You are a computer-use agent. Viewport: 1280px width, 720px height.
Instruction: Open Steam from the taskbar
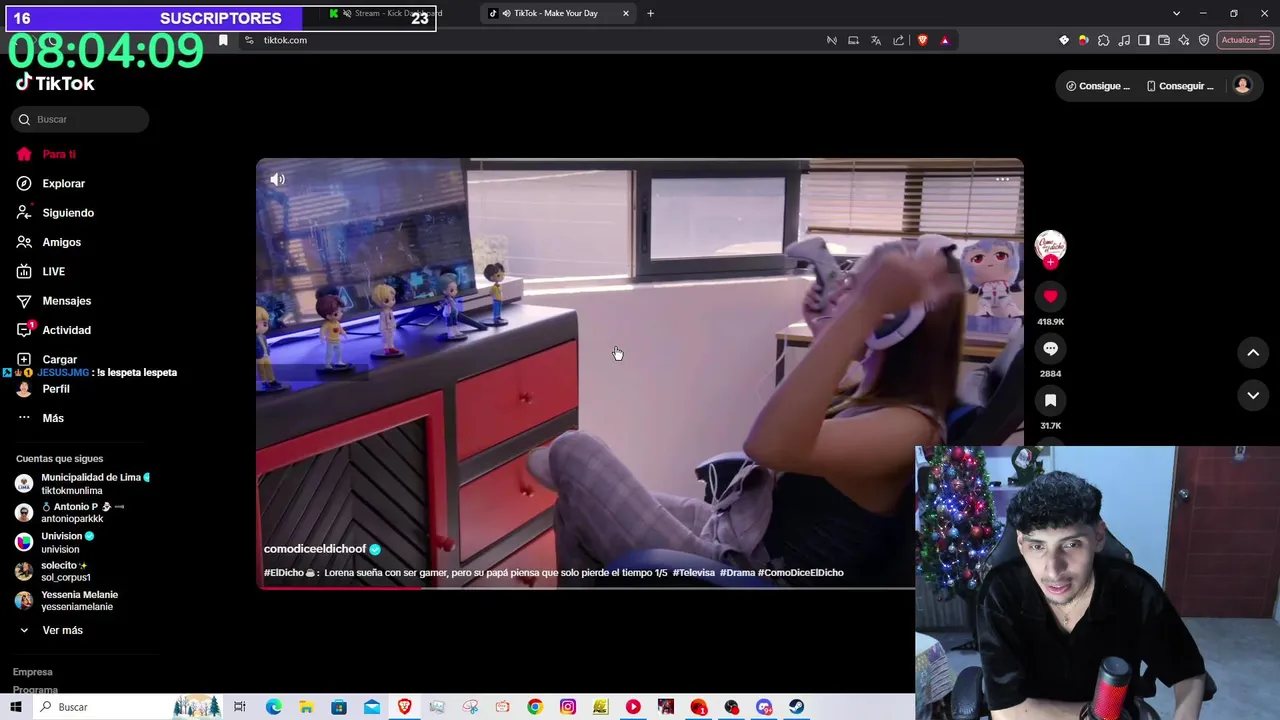coord(796,707)
